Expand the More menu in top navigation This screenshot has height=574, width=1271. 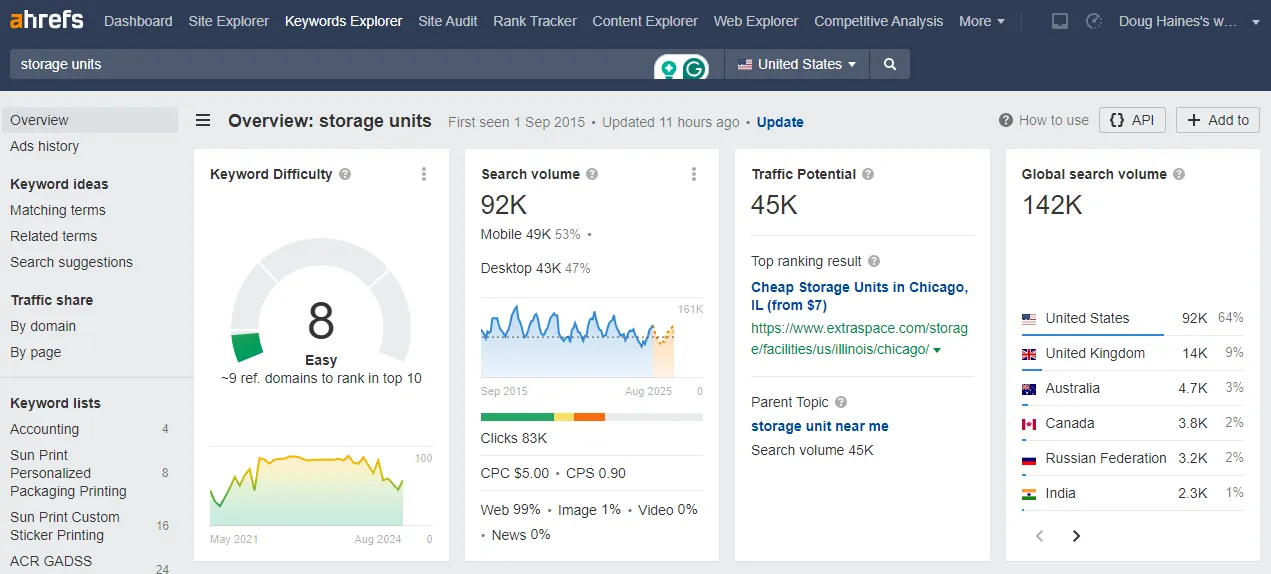[982, 21]
